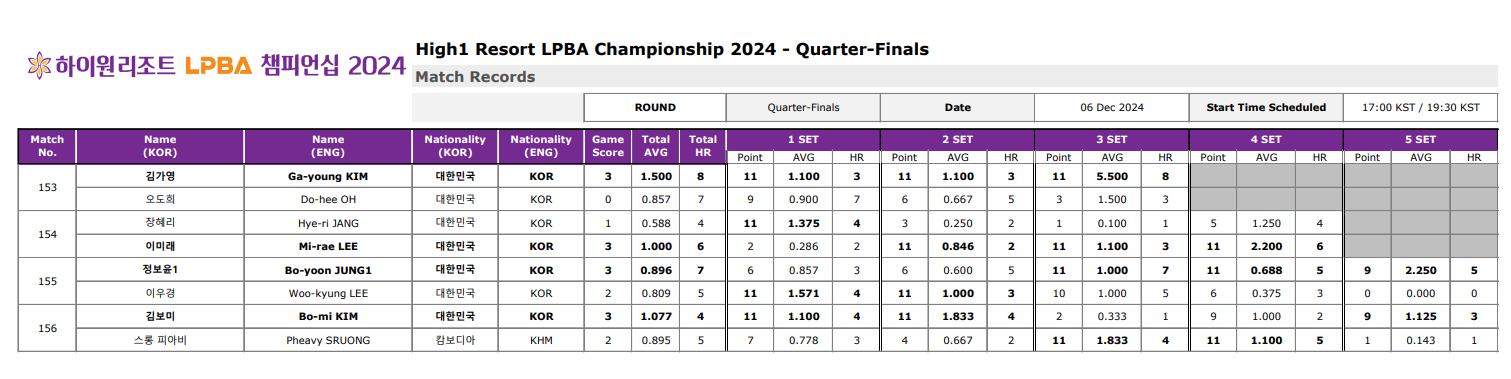The height and width of the screenshot is (379, 1511).
Task: Click the Quarter-Finals round value cell
Action: (x=803, y=107)
